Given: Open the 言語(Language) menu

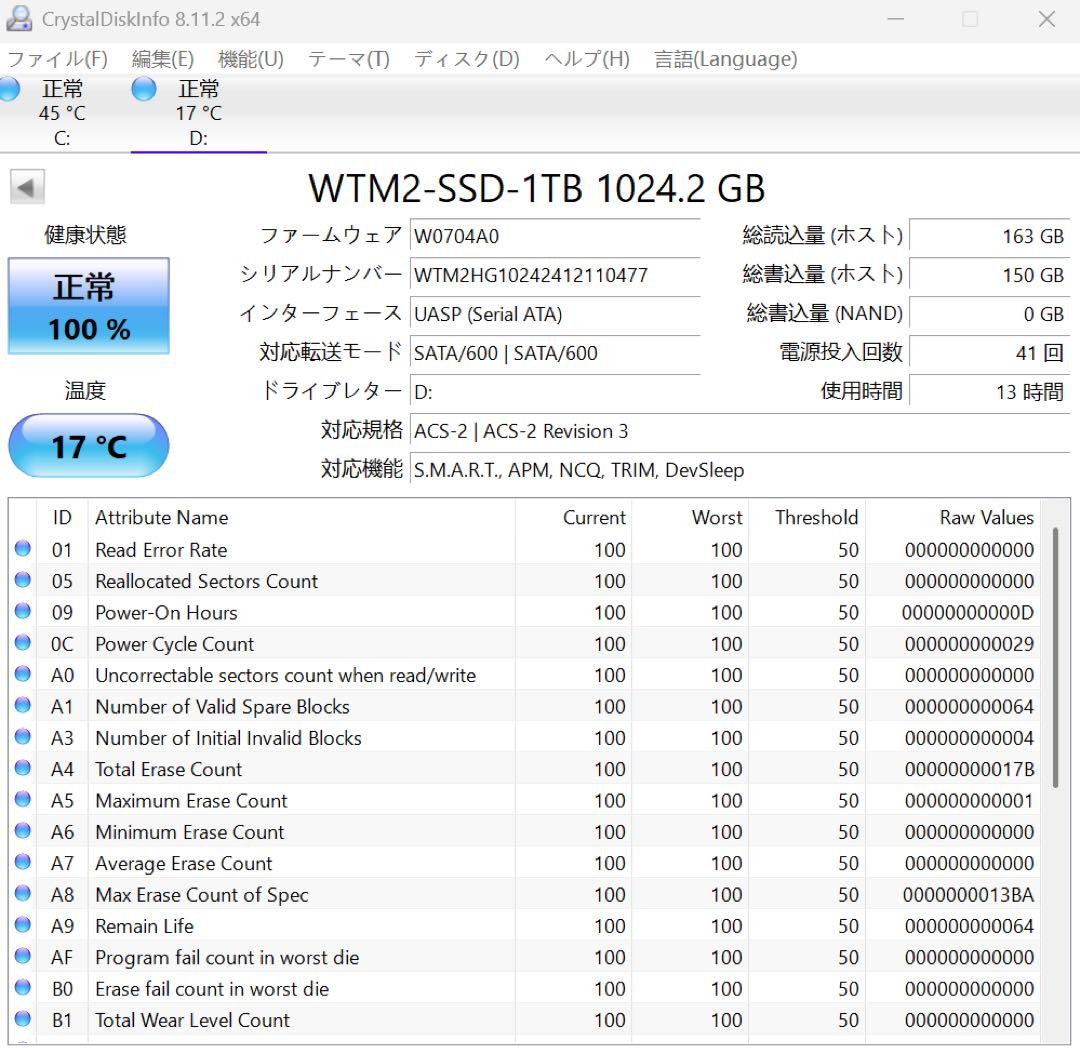Looking at the screenshot, I should click(x=725, y=59).
